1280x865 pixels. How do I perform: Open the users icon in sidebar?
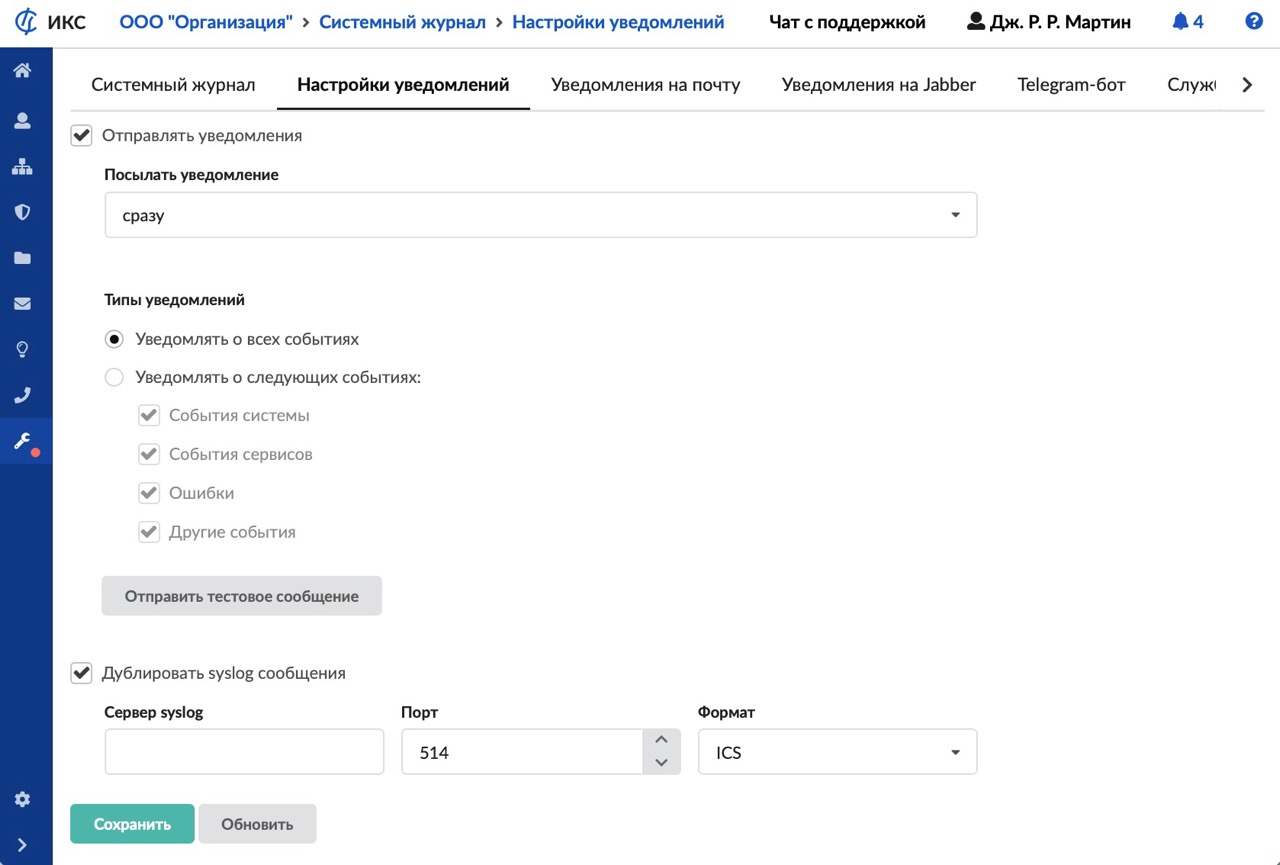point(22,121)
